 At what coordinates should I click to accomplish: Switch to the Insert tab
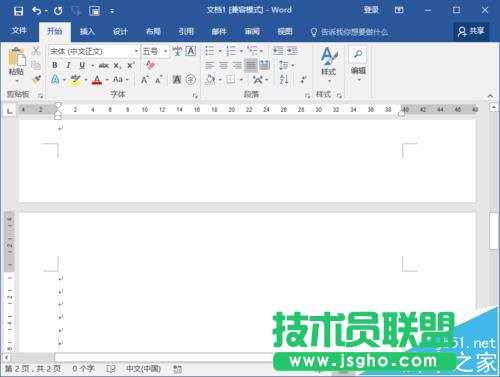[87, 32]
